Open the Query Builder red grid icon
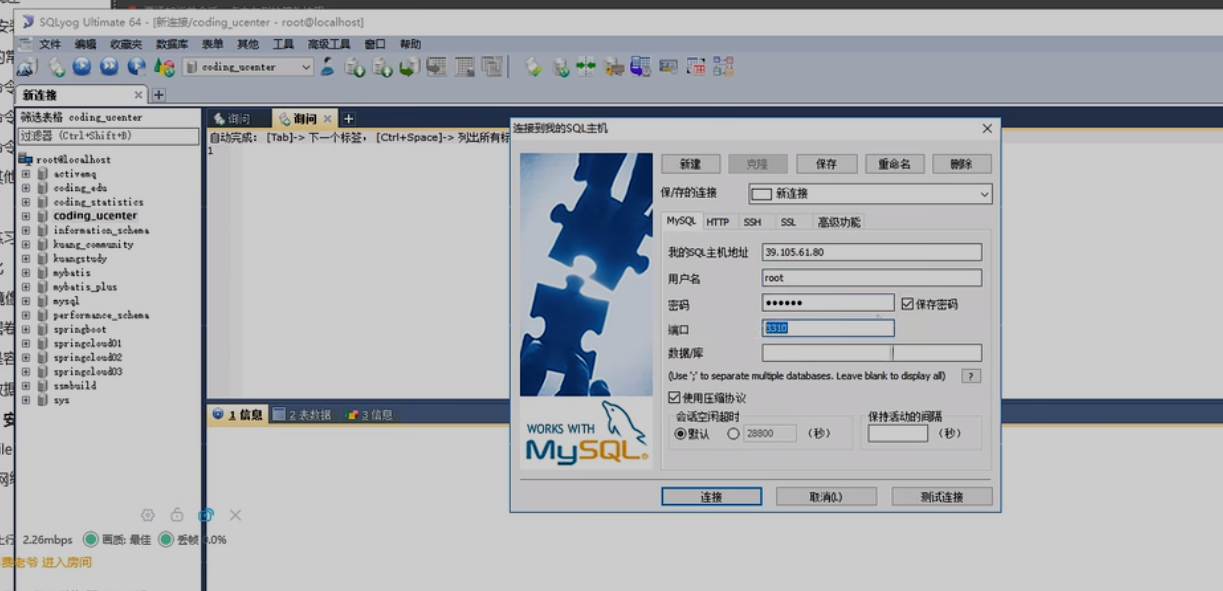 tap(694, 67)
